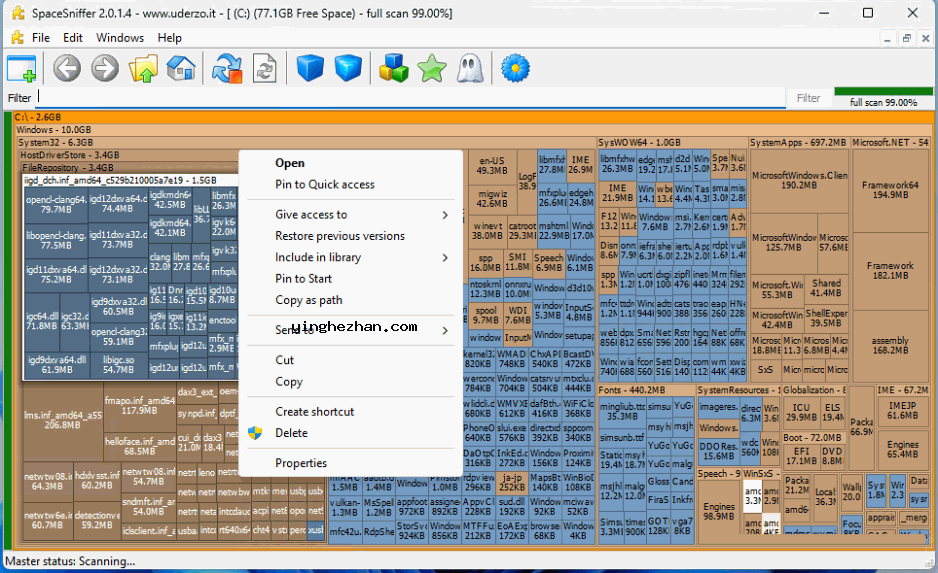938x573 pixels.
Task: Select Pin to Quick access
Action: pos(351,184)
